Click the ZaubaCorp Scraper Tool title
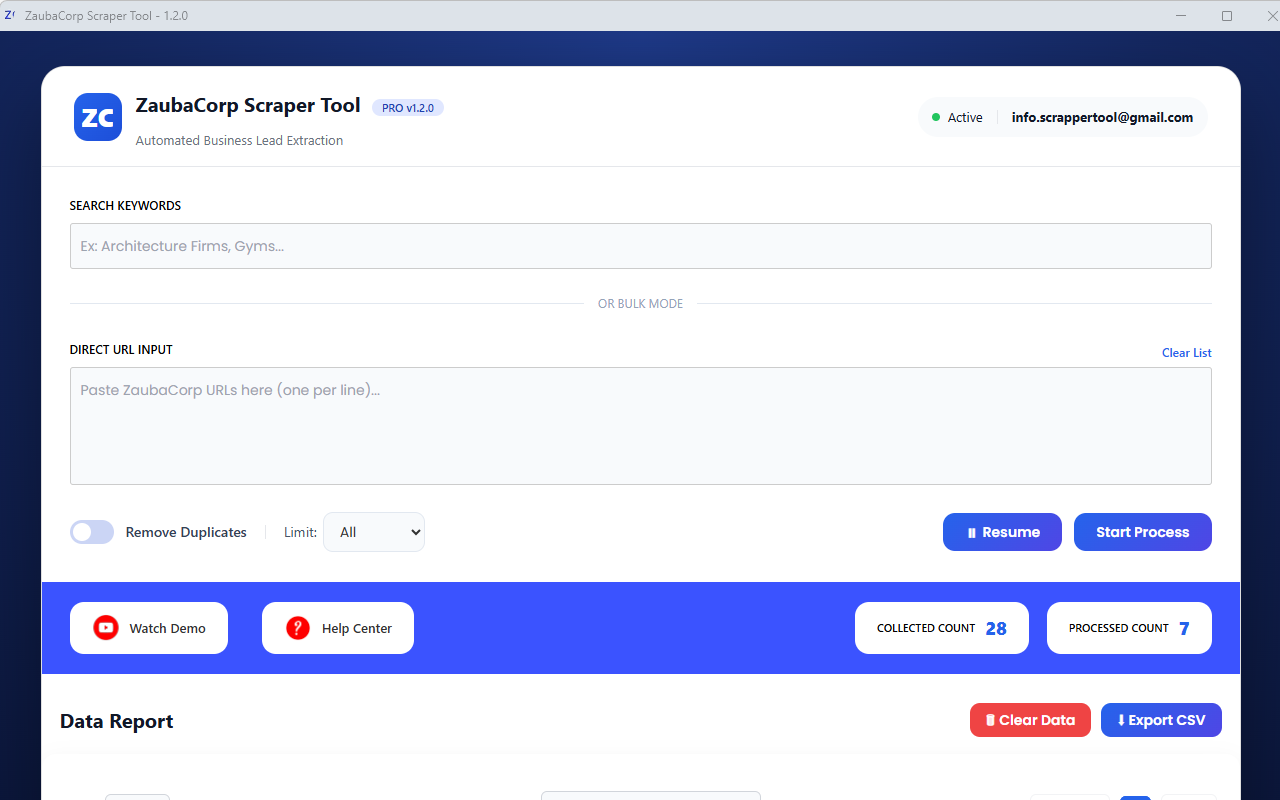 (x=248, y=105)
